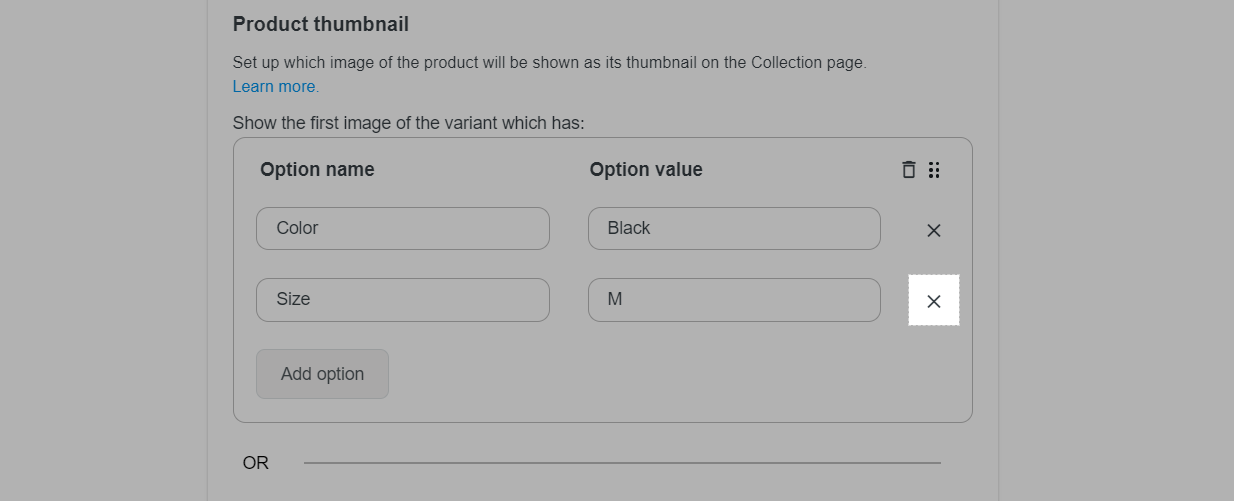Click the 'Show the first image' instruction text
Screen dimensions: 1234x501
[409, 123]
